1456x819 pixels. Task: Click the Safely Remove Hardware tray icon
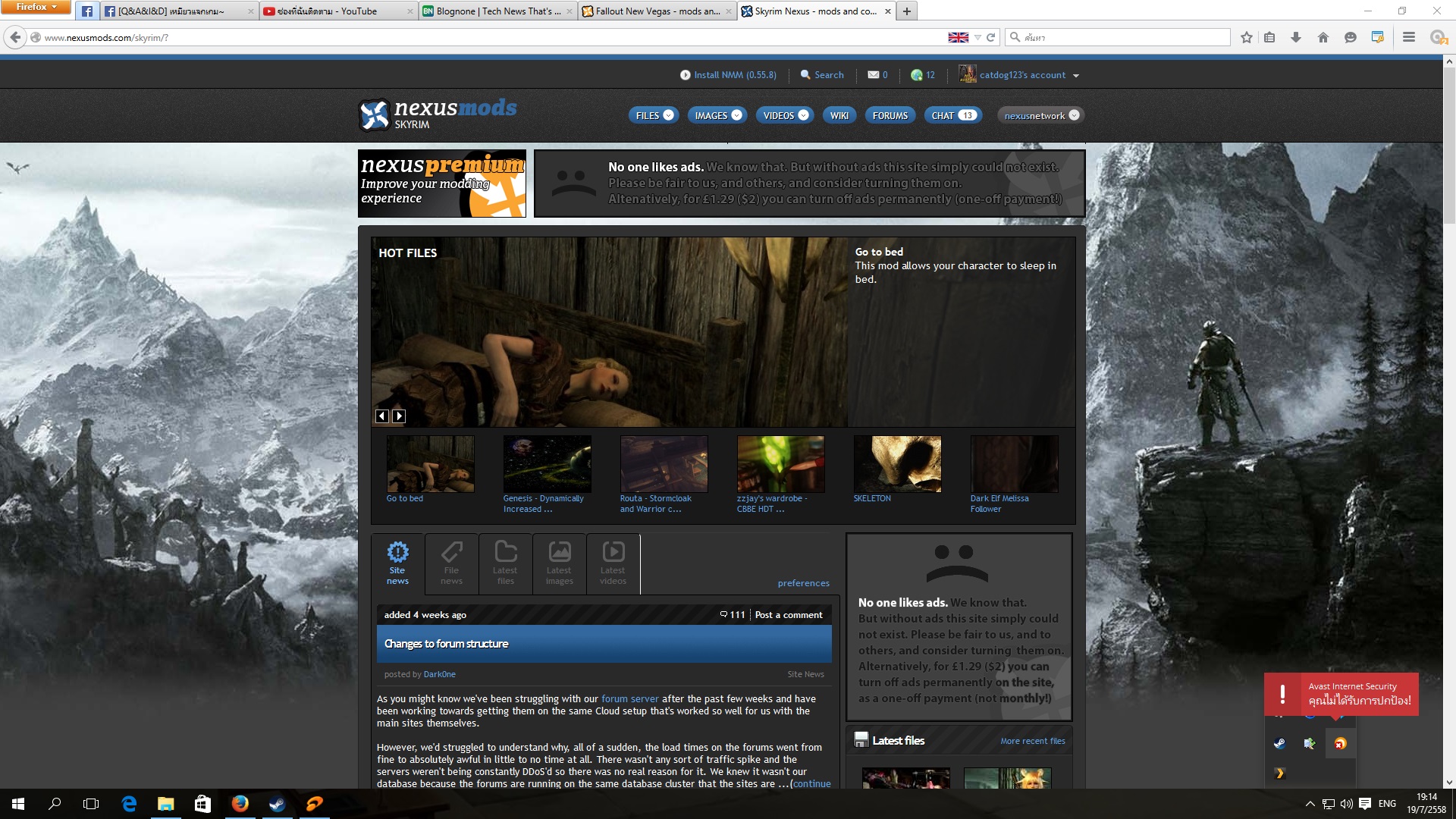pos(1310,744)
